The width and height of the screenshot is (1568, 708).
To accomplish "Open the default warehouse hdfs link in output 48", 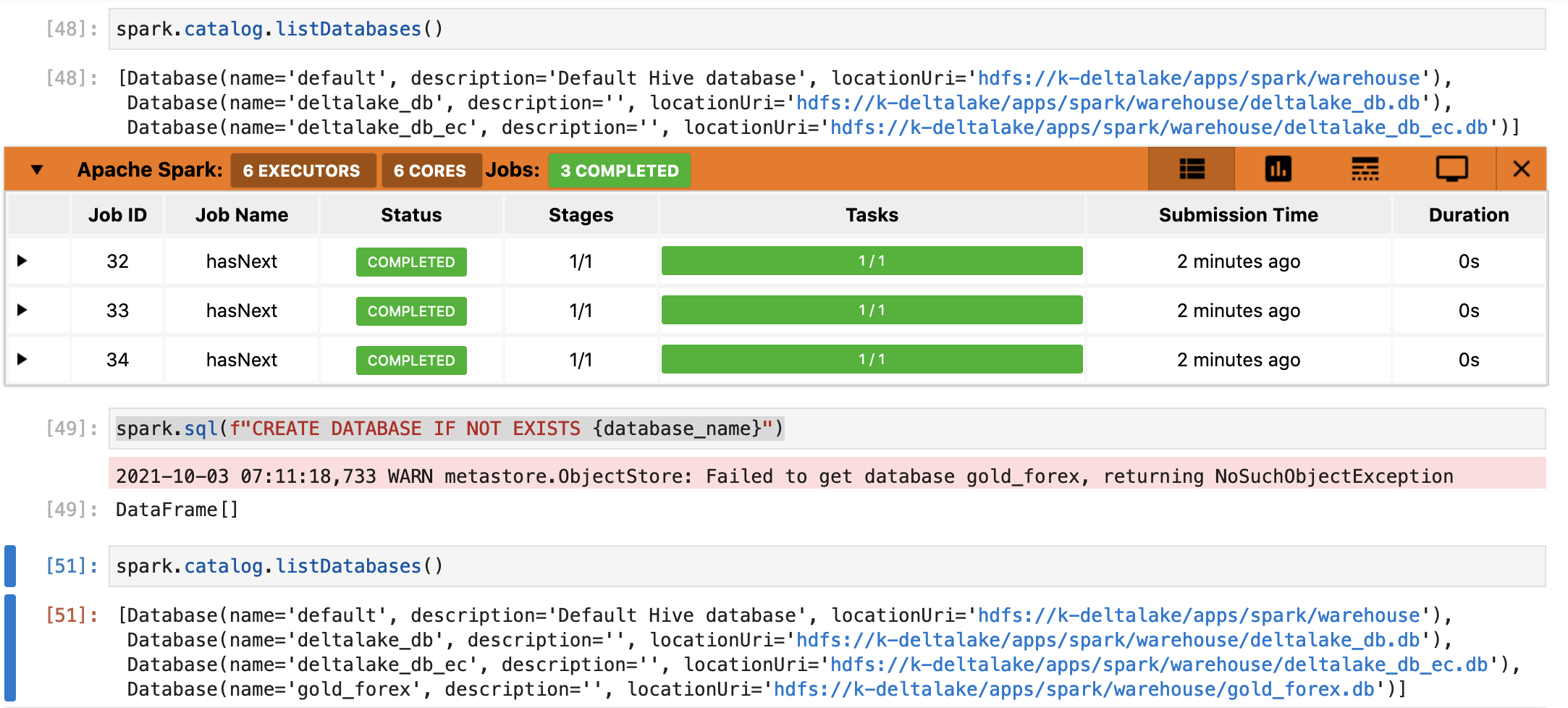I will [1199, 78].
